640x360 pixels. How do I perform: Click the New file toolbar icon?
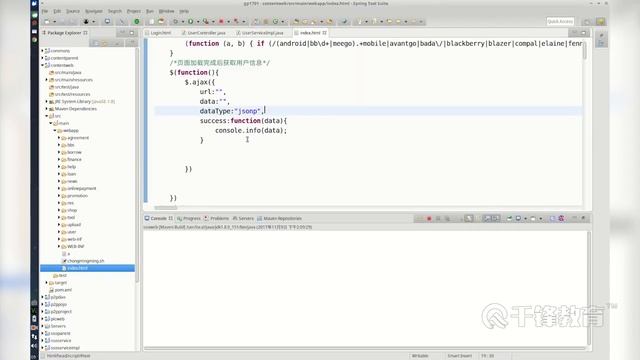click(x=47, y=22)
